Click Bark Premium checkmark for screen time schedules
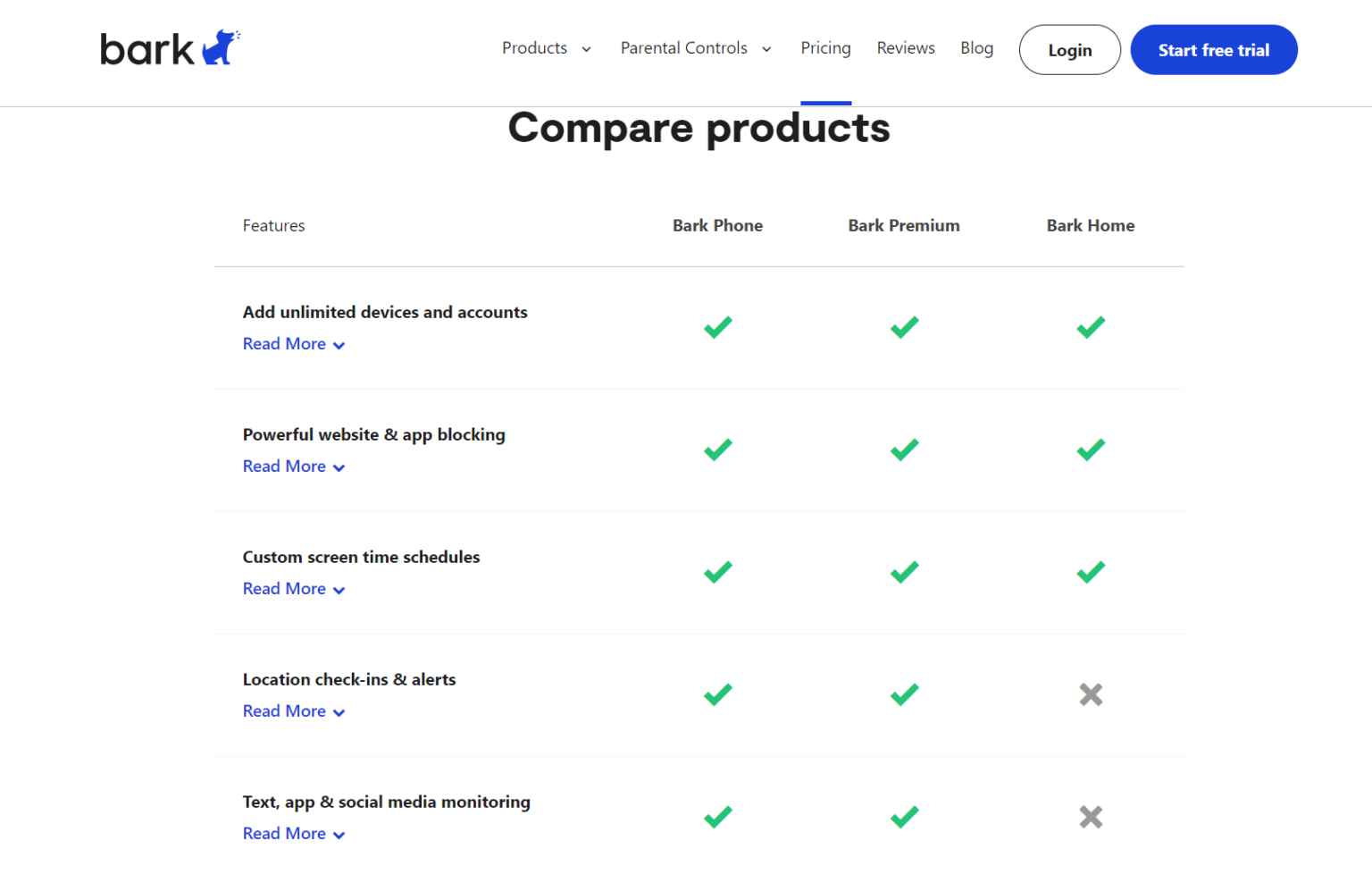The height and width of the screenshot is (874, 1372). click(x=904, y=572)
